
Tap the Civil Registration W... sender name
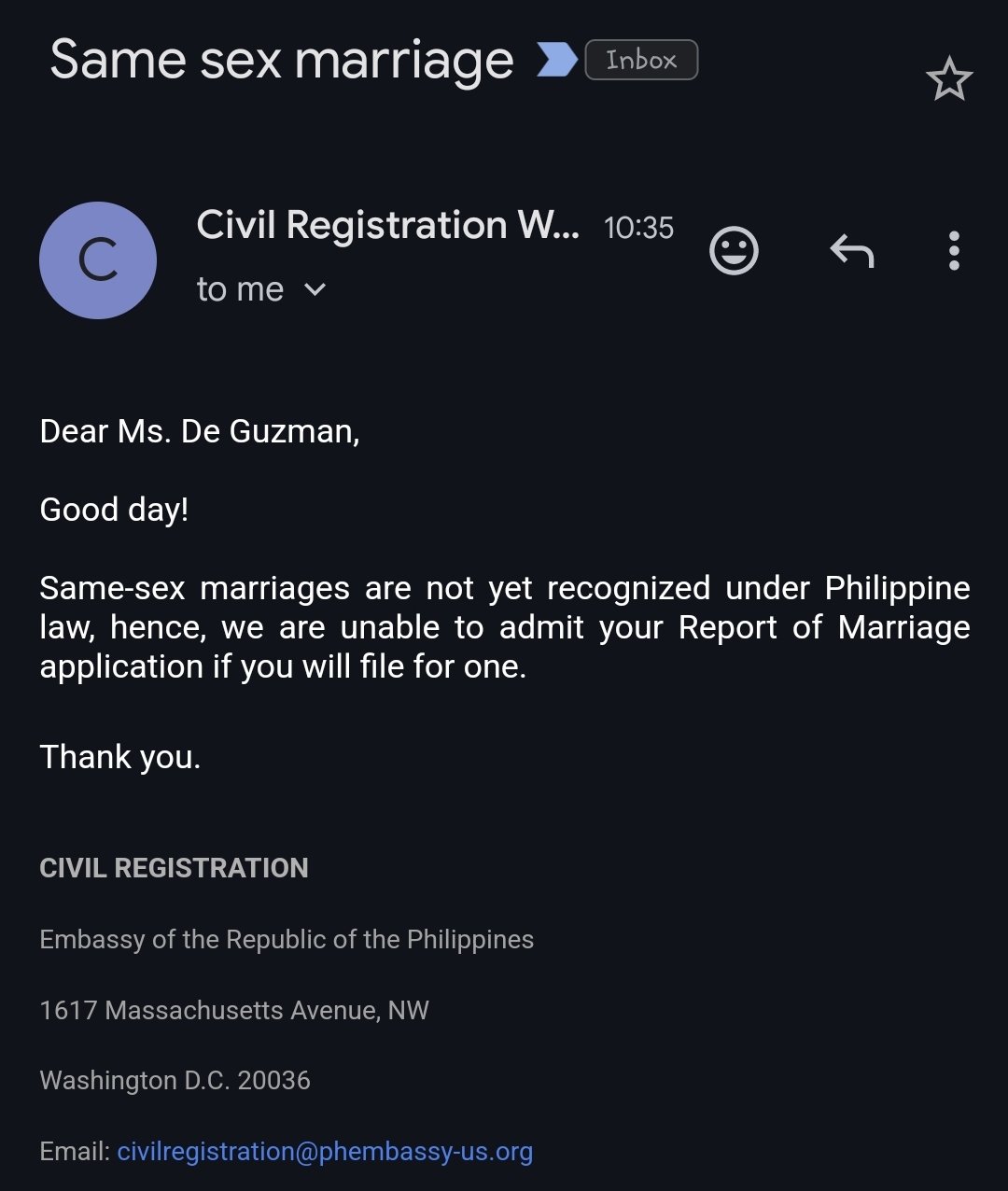387,226
